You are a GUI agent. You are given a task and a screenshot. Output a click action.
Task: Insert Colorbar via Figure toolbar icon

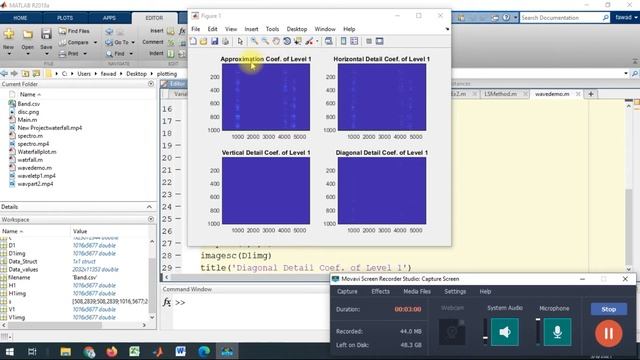click(343, 41)
